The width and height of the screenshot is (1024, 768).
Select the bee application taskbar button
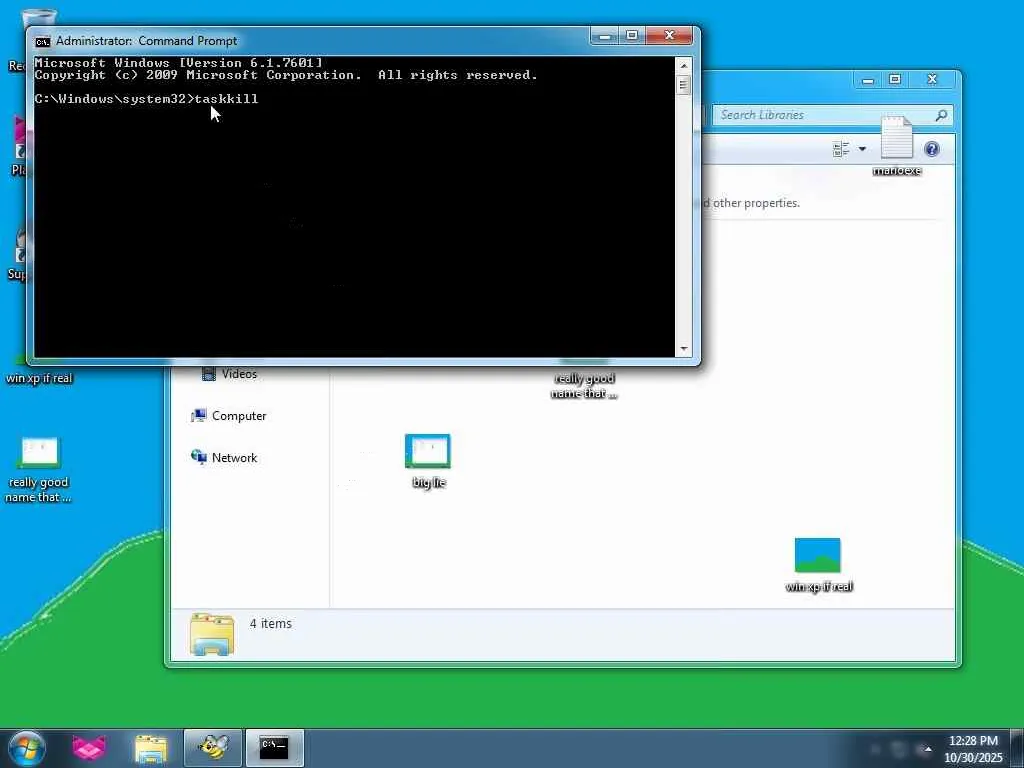[213, 748]
